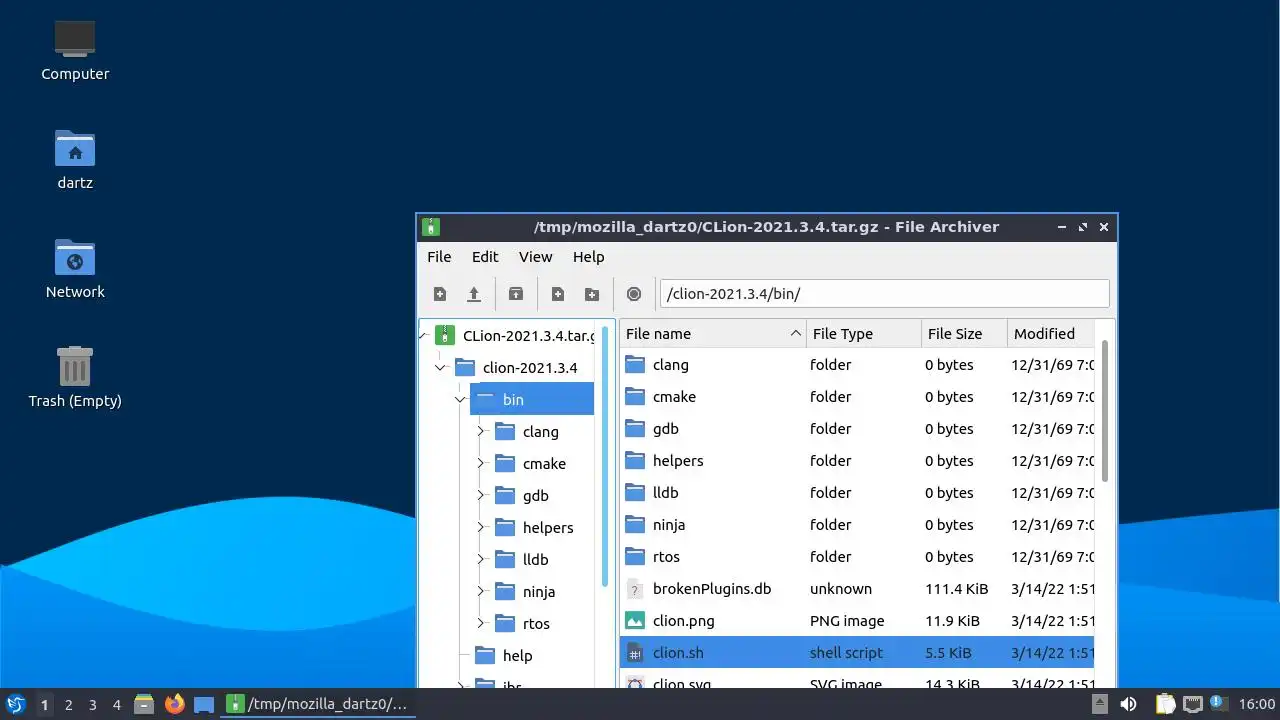Screen dimensions: 1280x720
Task: Click the Open archive toolbar icon
Action: tap(474, 294)
